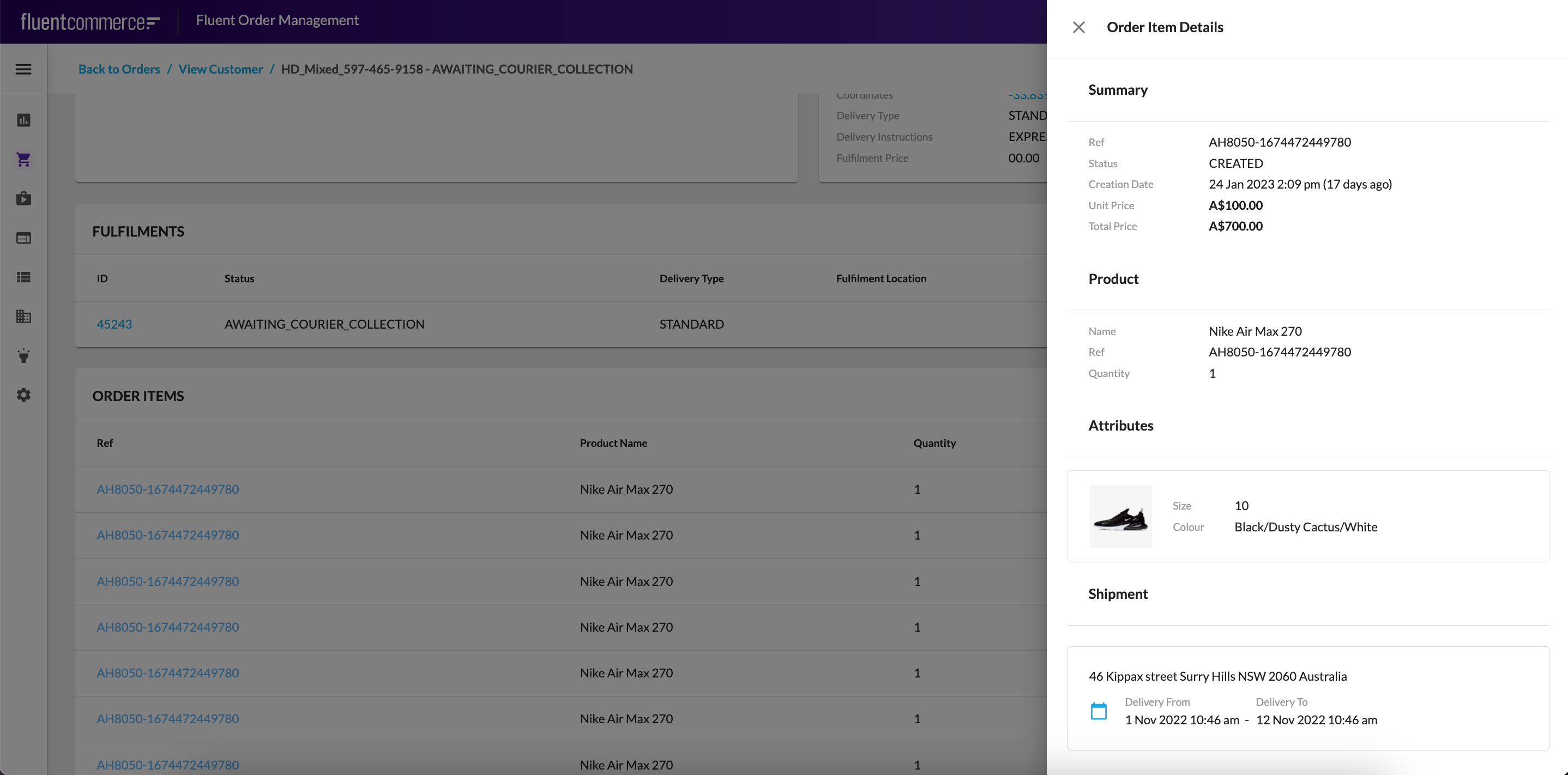The width and height of the screenshot is (1568, 775).
Task: Open fulfilment 45243 details
Action: point(114,324)
